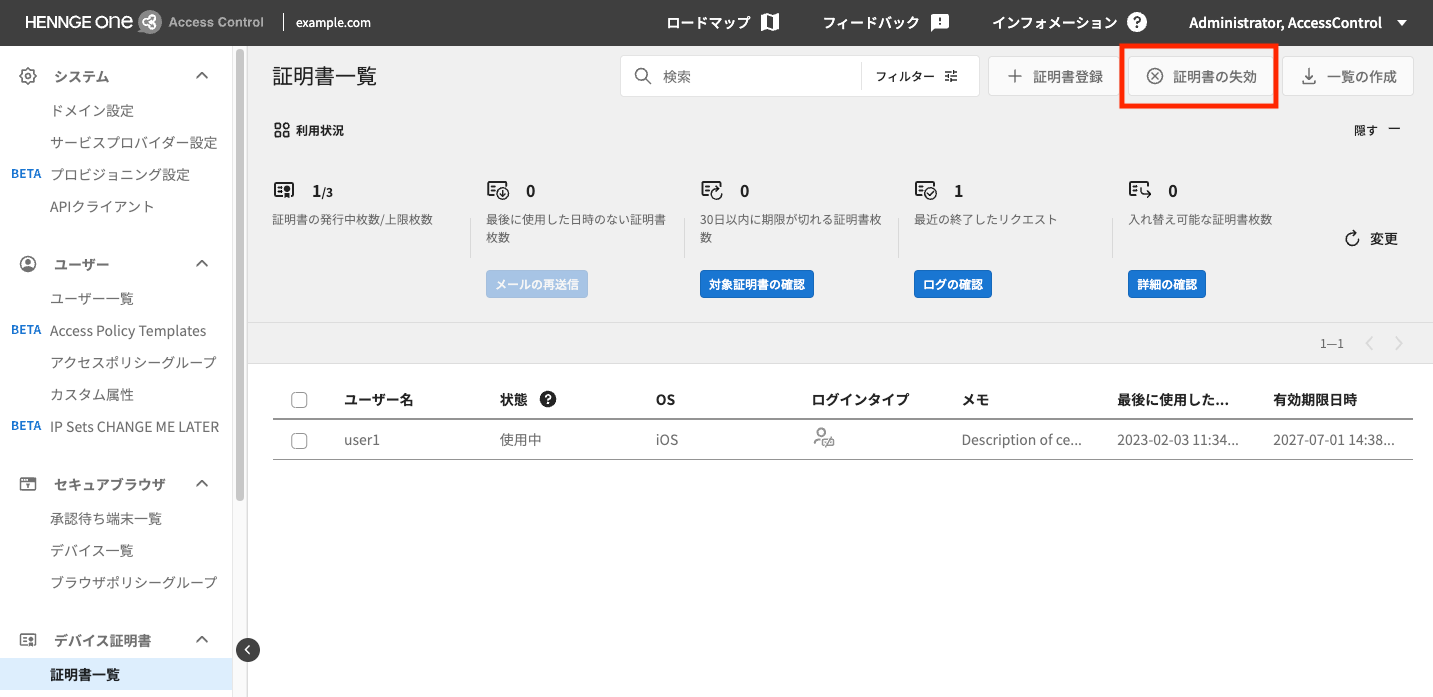Collapse the sidebar with the round arrow button
Image resolution: width=1433 pixels, height=697 pixels.
point(248,650)
